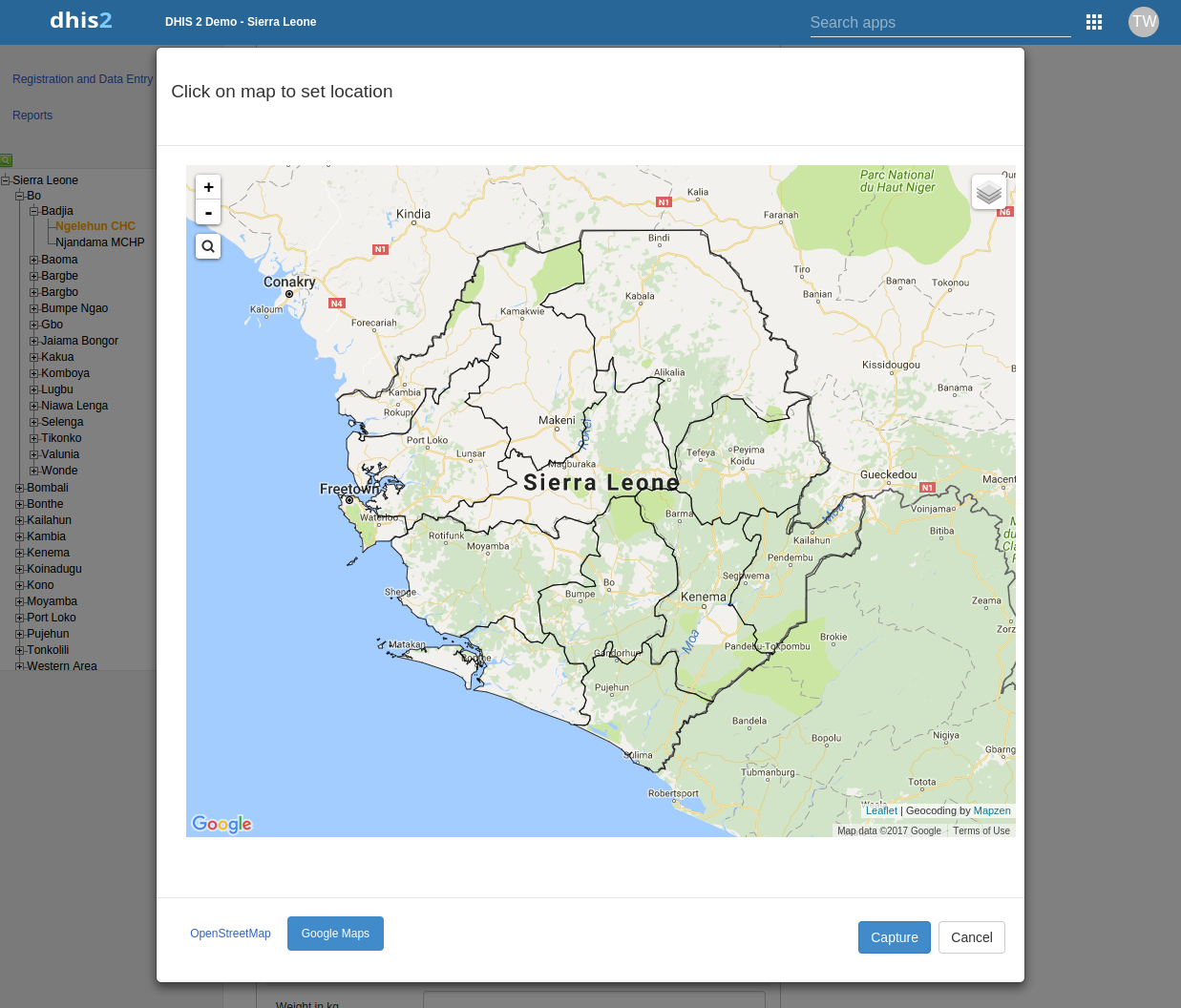Zoom in on the map
Image resolution: width=1181 pixels, height=1008 pixels.
pos(208,186)
